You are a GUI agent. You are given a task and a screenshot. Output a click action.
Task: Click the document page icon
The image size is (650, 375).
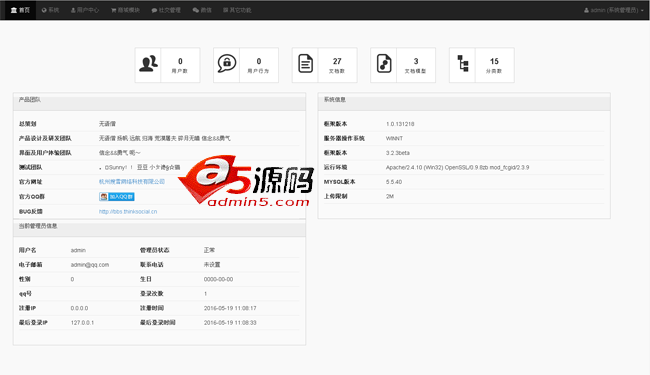coord(306,64)
